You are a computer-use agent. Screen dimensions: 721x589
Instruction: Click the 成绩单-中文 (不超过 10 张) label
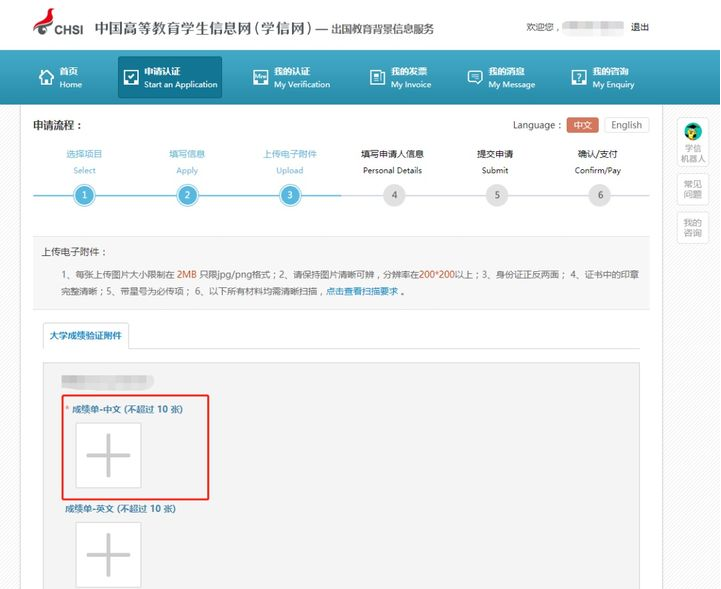pyautogui.click(x=127, y=409)
